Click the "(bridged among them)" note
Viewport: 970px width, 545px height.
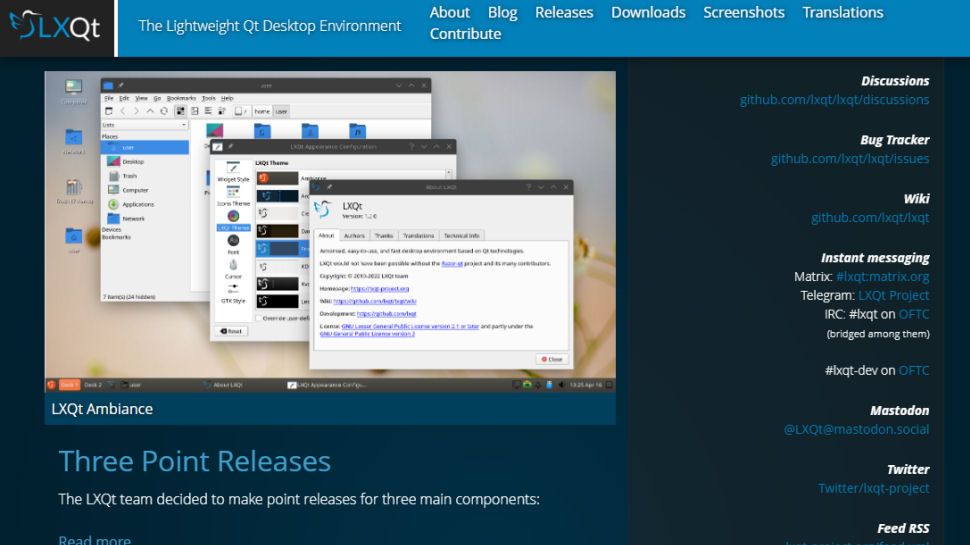(878, 334)
